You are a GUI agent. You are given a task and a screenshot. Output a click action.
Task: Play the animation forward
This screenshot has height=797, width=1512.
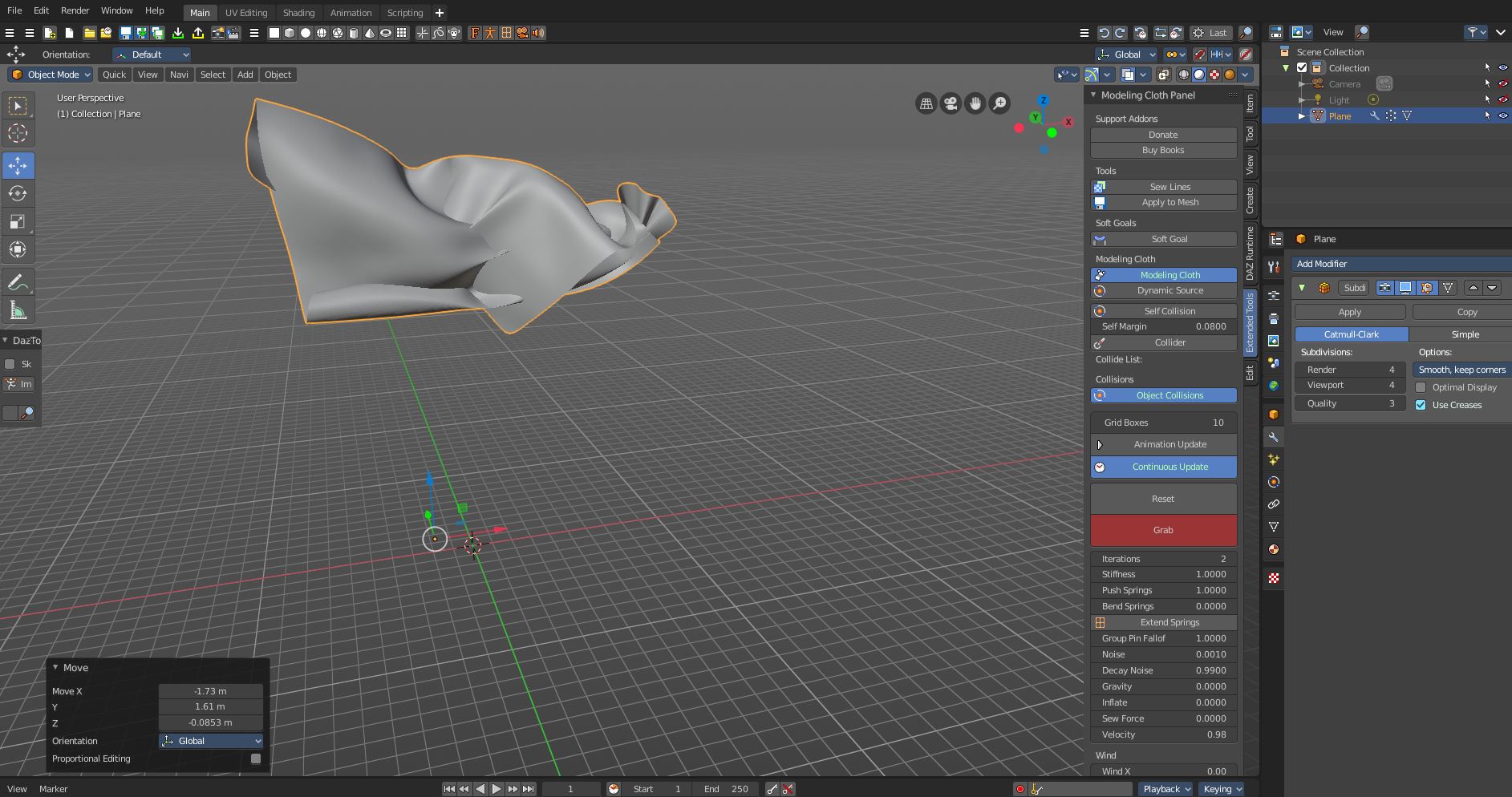(497, 789)
